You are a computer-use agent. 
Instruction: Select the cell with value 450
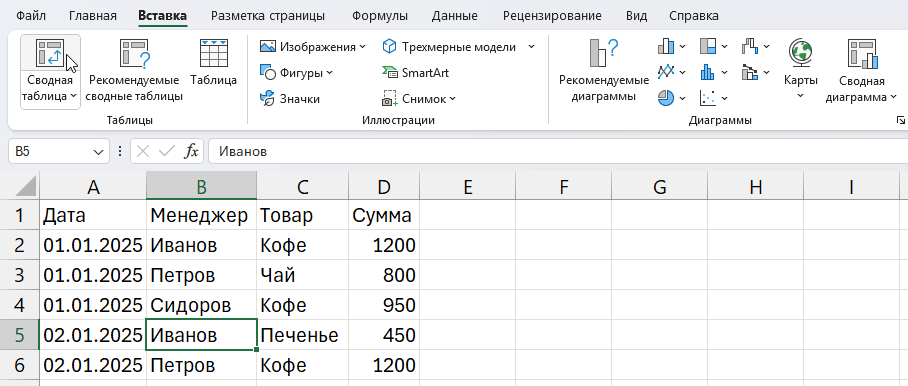384,334
